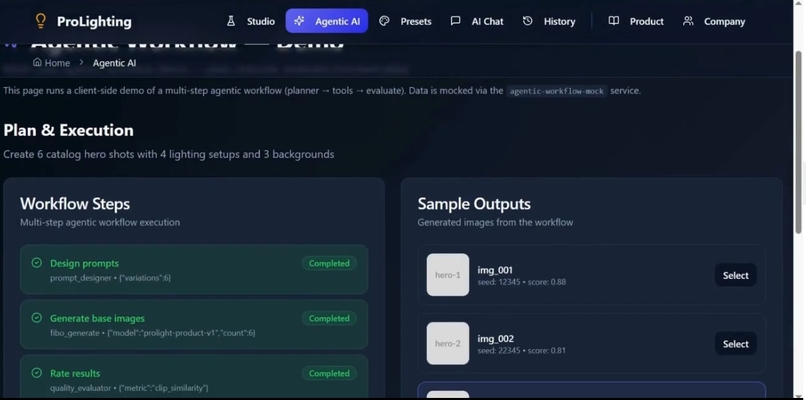Click the ProLighting lightbulb logo icon
This screenshot has height=400, width=806.
[x=41, y=21]
